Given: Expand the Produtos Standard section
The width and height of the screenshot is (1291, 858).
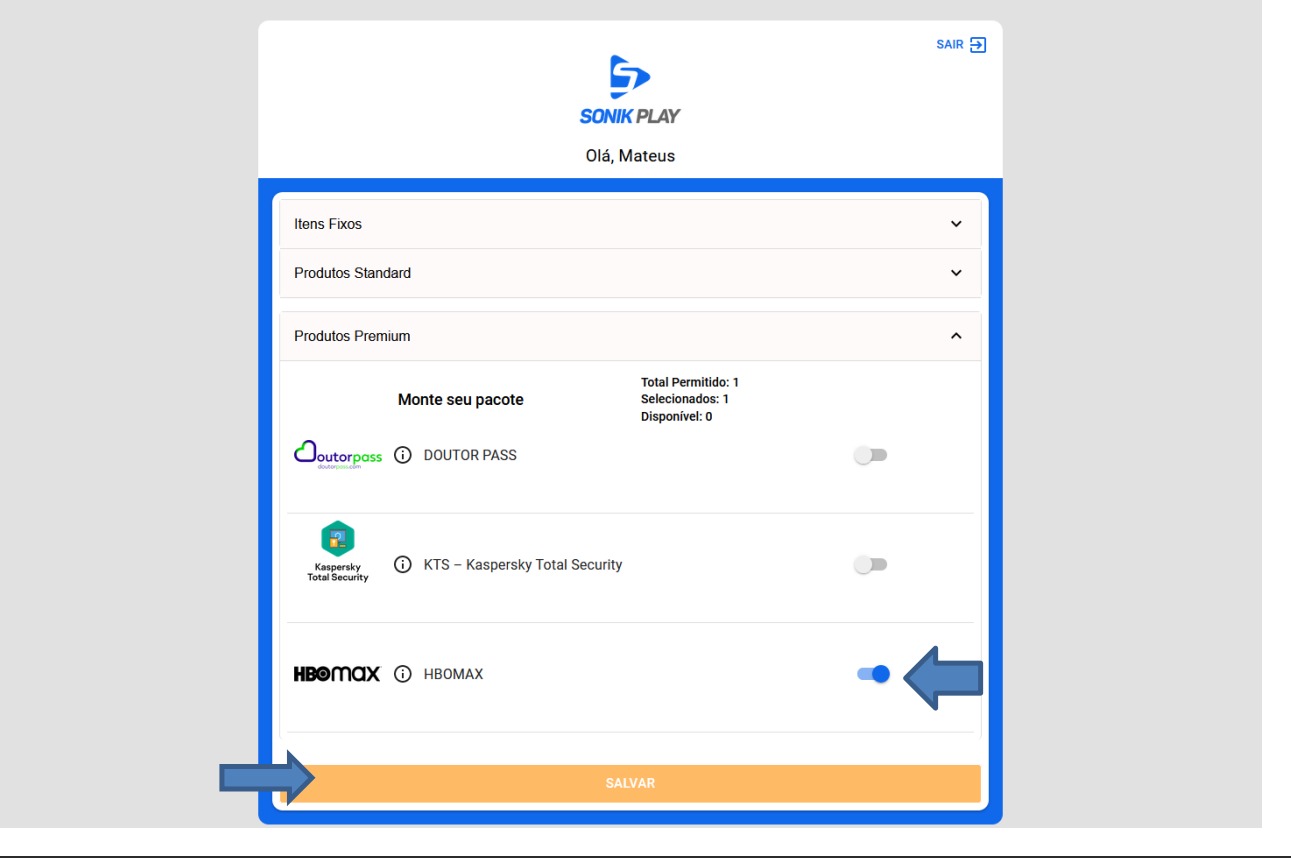Looking at the screenshot, I should [630, 273].
